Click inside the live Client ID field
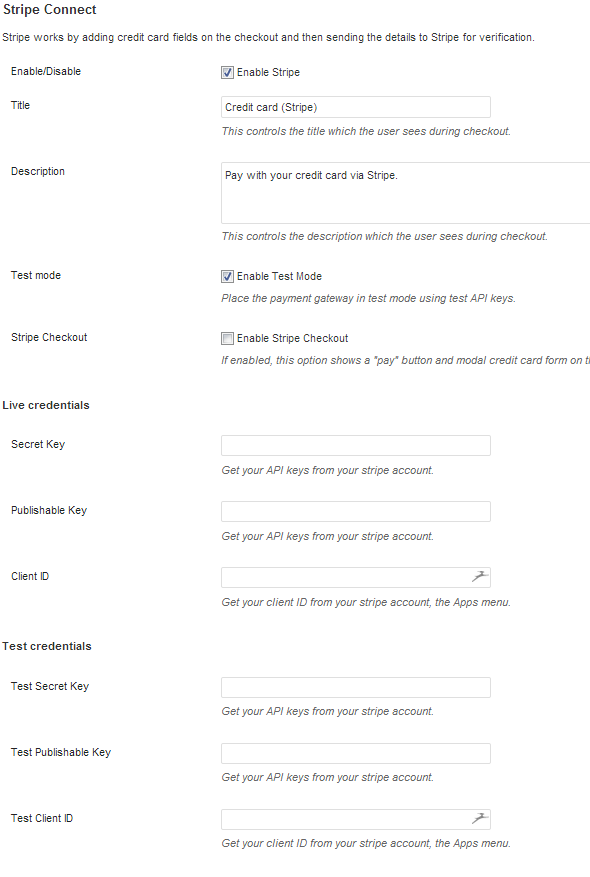 pos(347,577)
